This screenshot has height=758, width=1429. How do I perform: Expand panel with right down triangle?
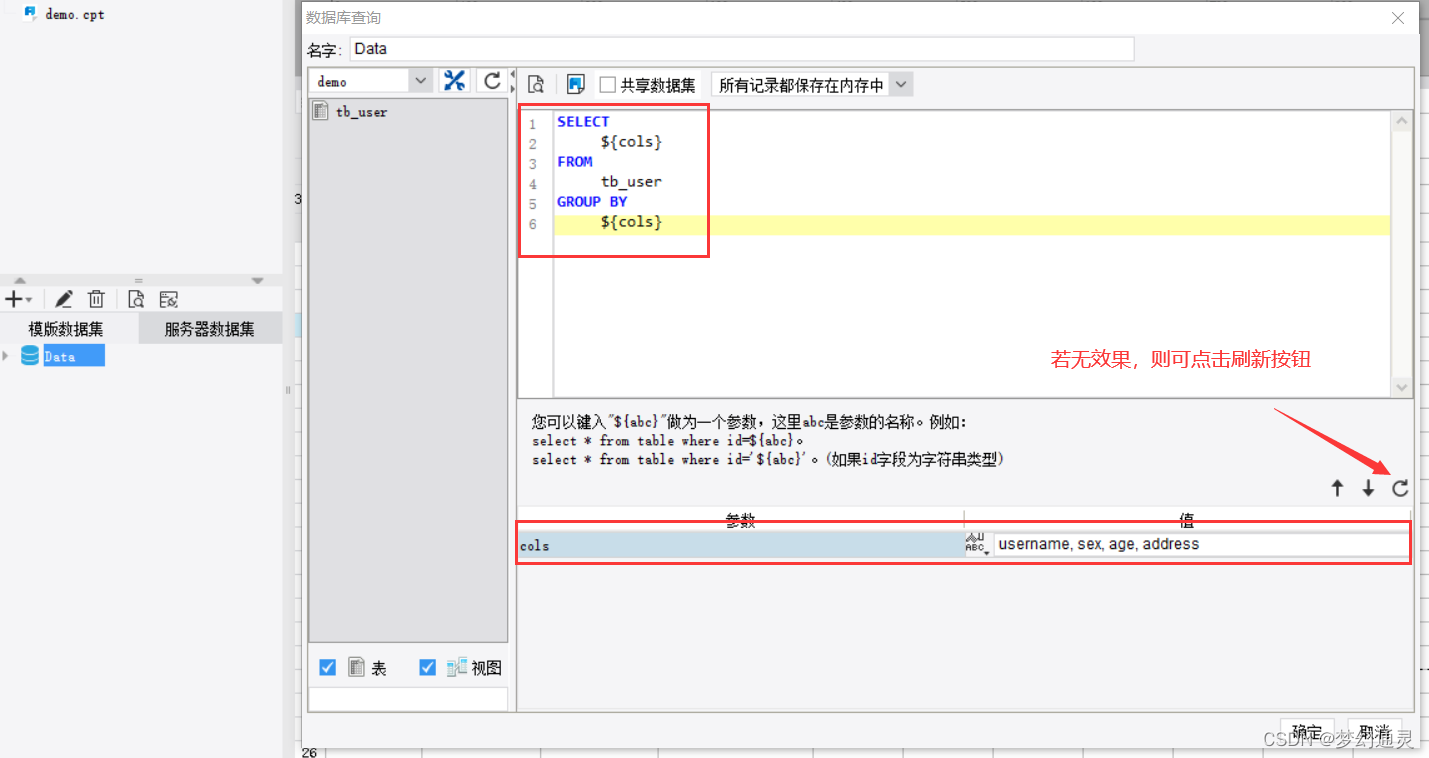click(258, 280)
